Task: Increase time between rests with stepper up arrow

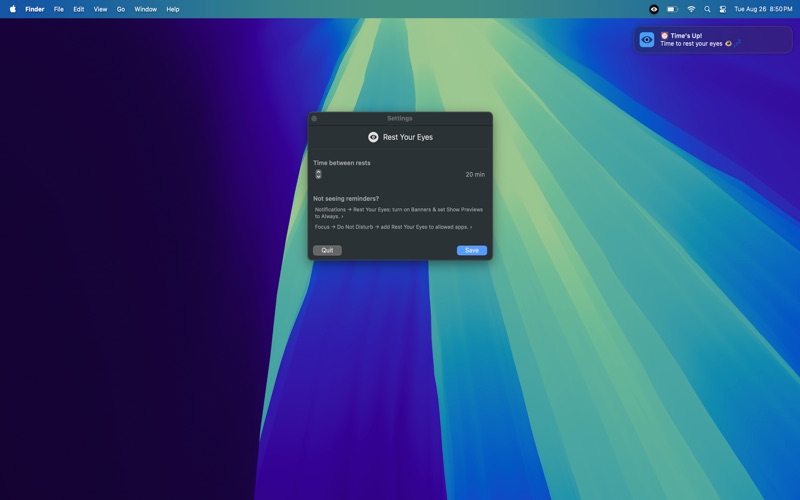Action: 318,171
